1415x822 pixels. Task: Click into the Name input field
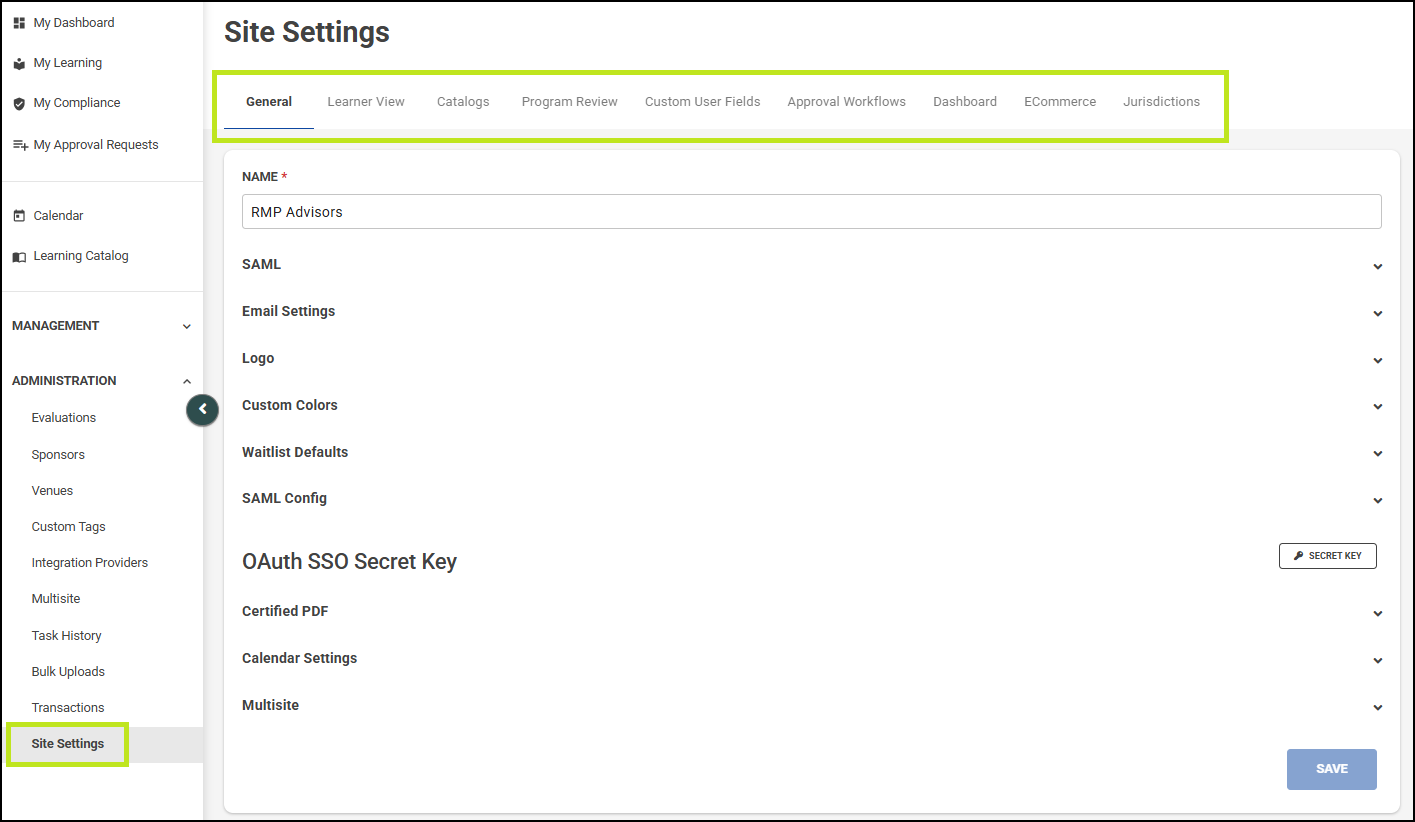[811, 212]
